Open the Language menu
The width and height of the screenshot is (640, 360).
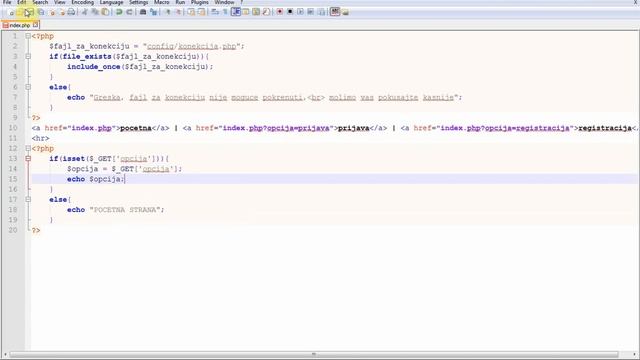click(x=111, y=2)
